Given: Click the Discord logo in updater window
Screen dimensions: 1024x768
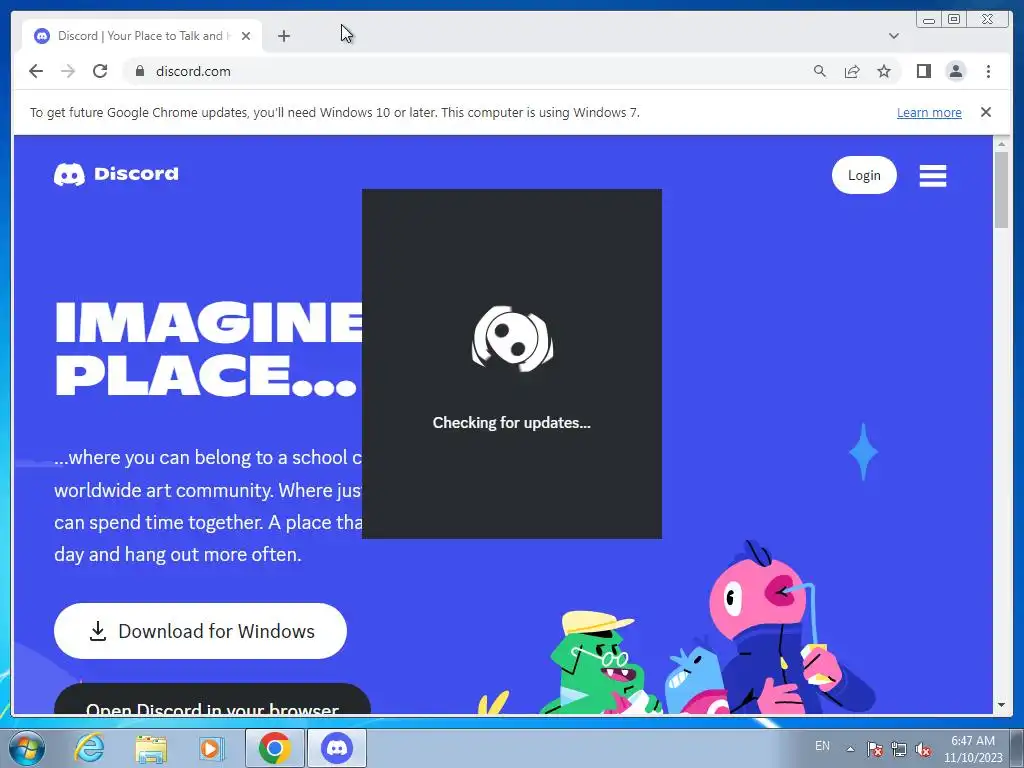Looking at the screenshot, I should [x=512, y=339].
